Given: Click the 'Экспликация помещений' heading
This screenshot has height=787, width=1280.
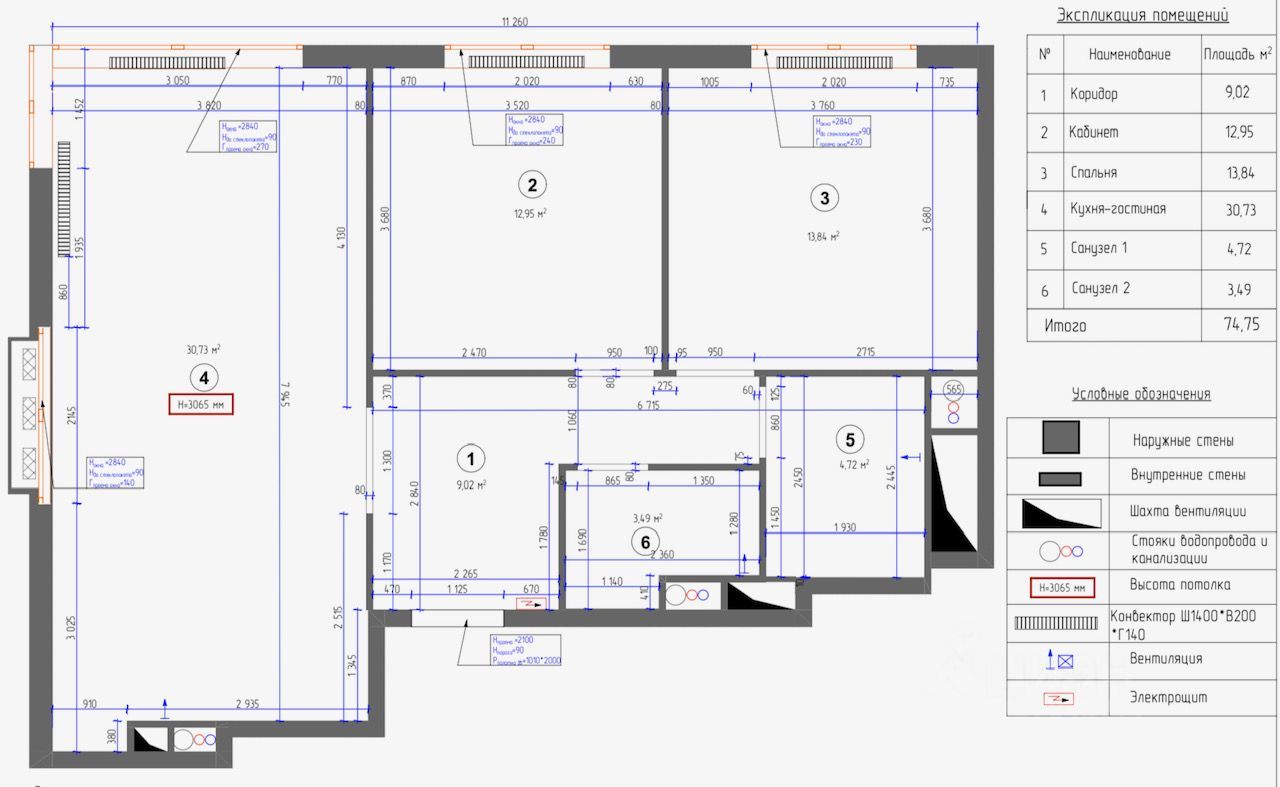Looking at the screenshot, I should [x=1143, y=15].
